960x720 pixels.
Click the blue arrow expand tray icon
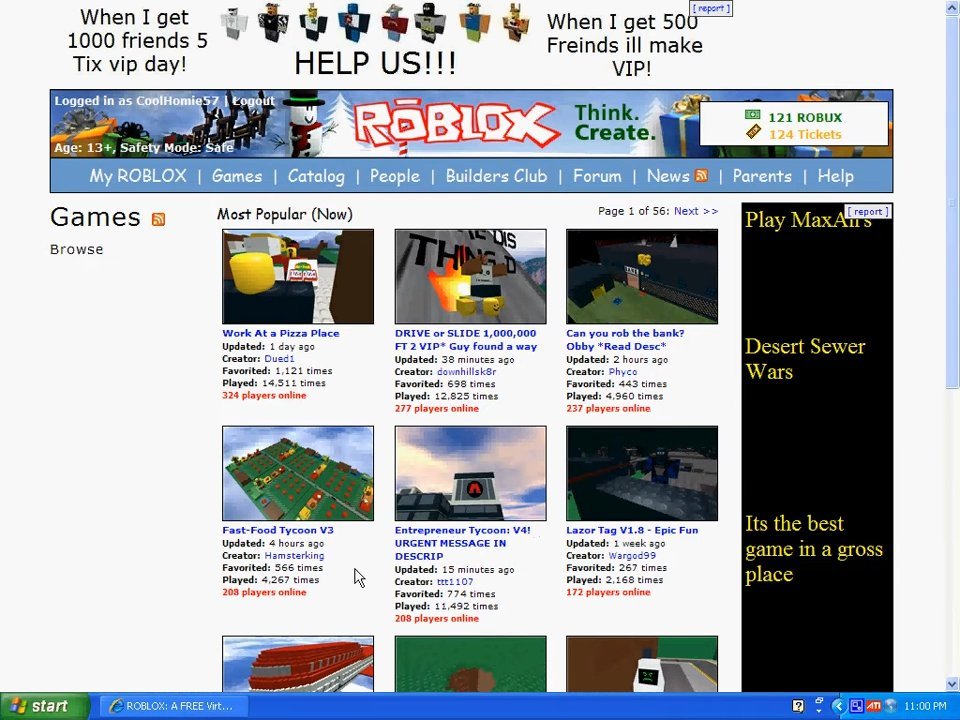[x=838, y=706]
